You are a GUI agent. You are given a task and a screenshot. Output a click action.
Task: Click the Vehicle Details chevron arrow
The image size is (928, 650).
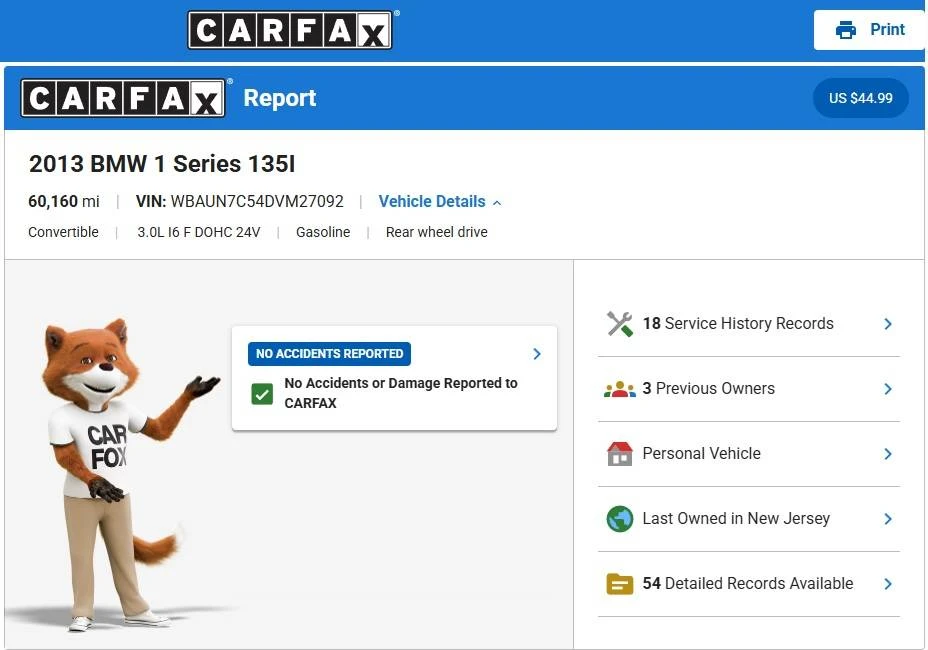pyautogui.click(x=497, y=203)
